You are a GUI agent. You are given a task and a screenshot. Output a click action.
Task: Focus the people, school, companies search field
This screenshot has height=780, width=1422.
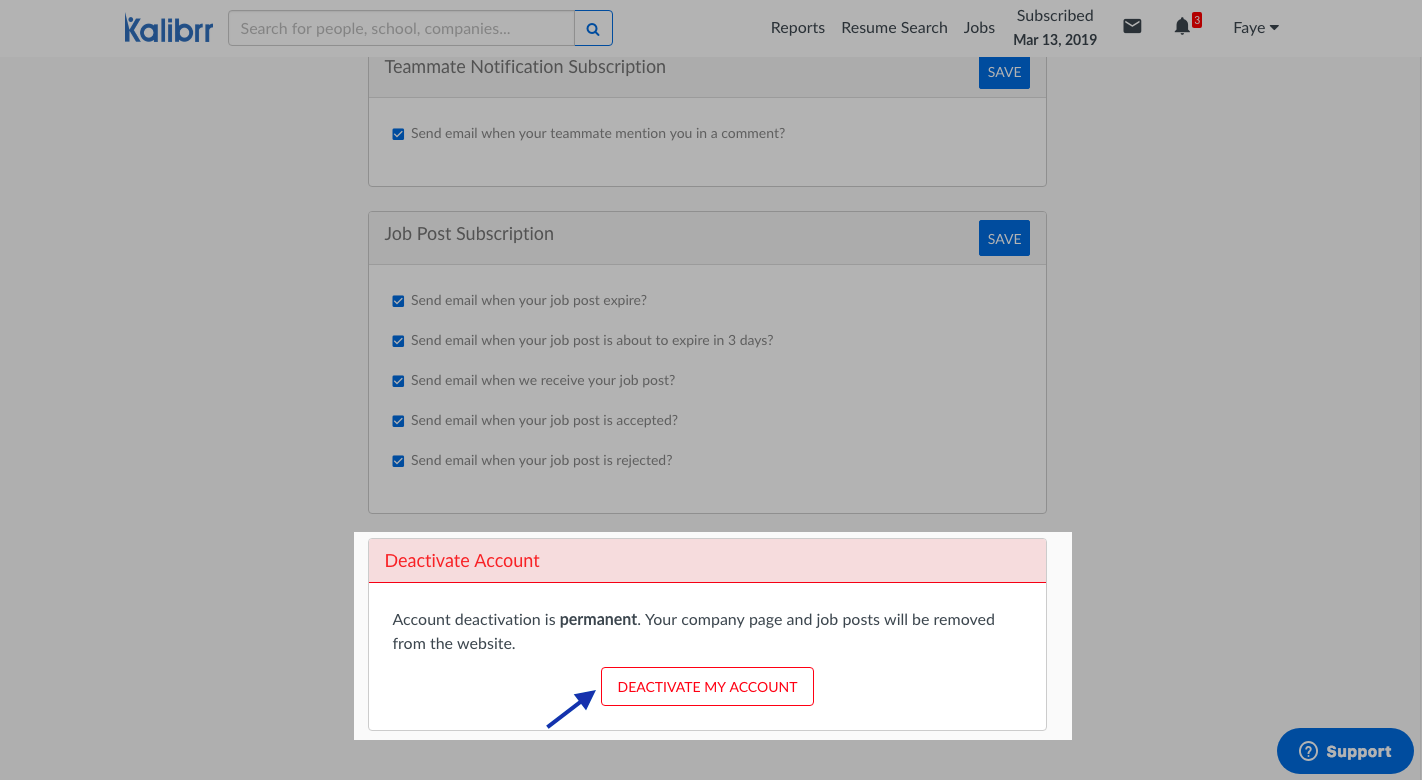point(401,29)
